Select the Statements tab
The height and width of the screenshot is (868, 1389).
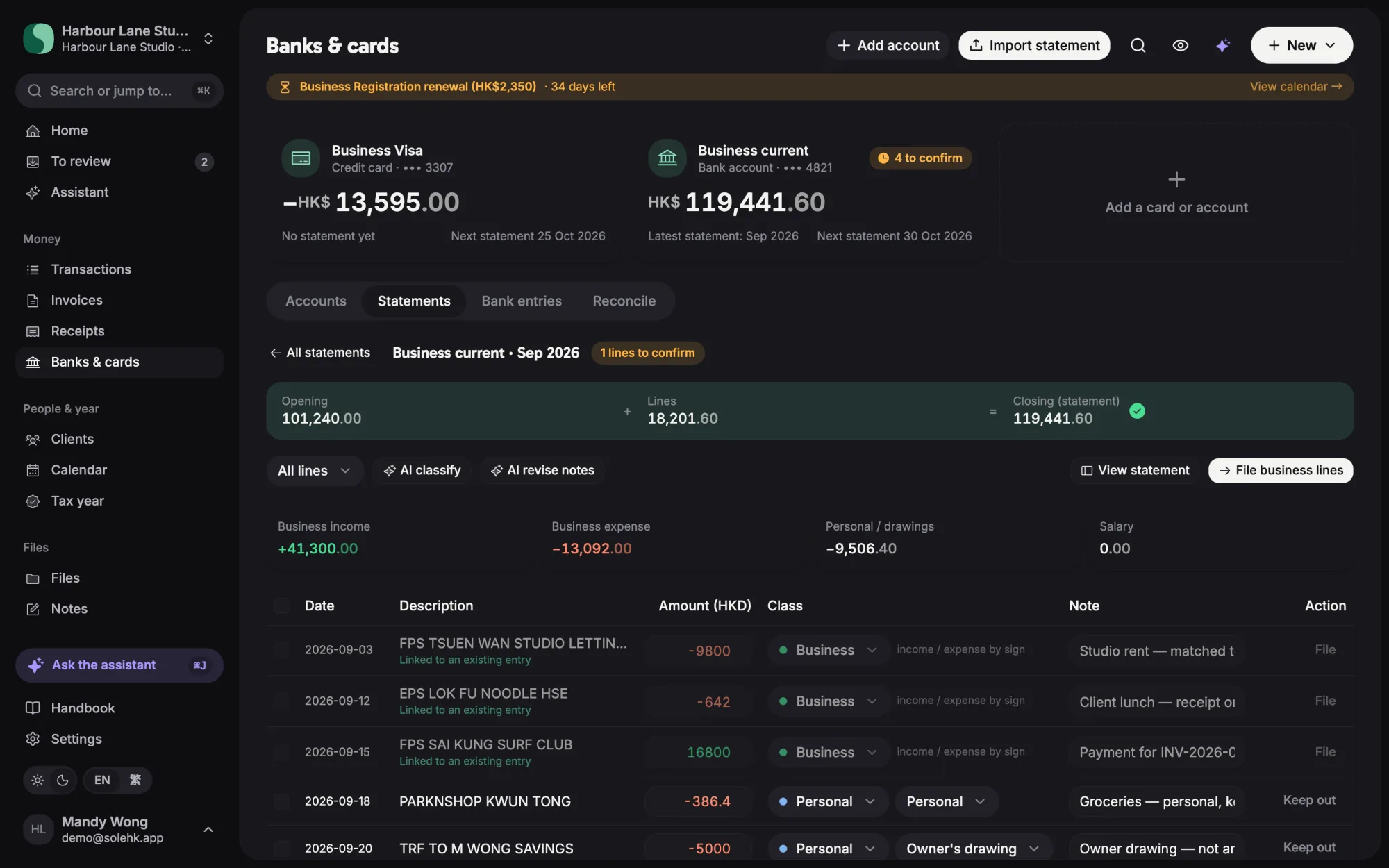point(414,301)
